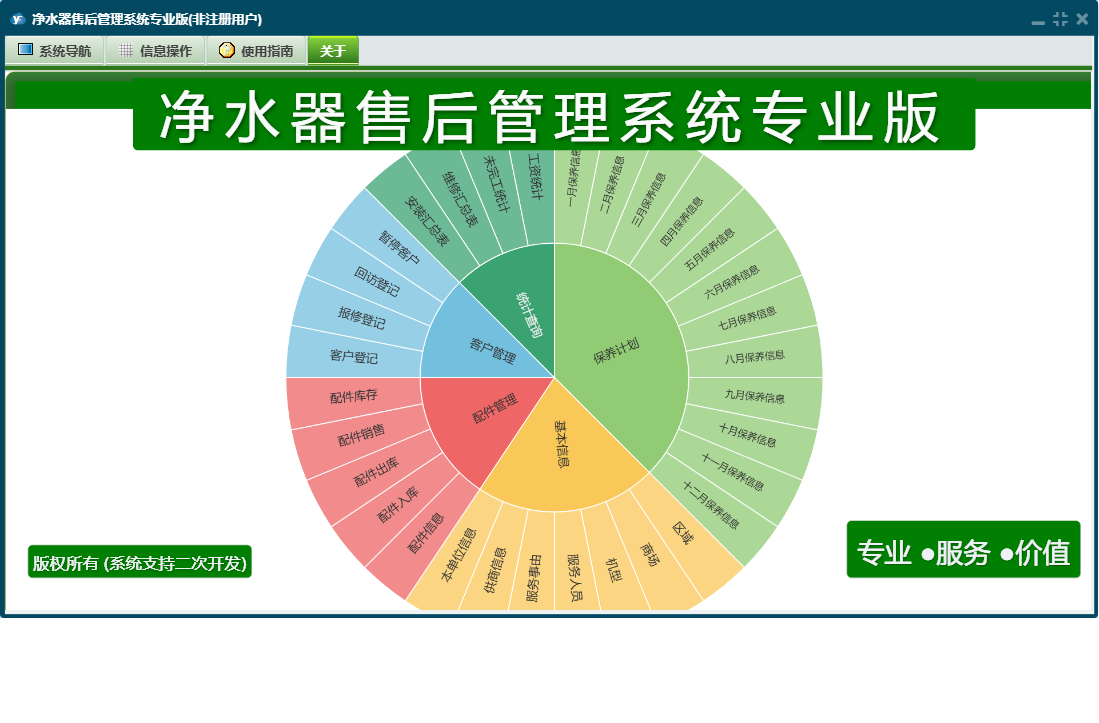Open 十月保养信息 segment
The height and width of the screenshot is (723, 1099).
click(747, 435)
